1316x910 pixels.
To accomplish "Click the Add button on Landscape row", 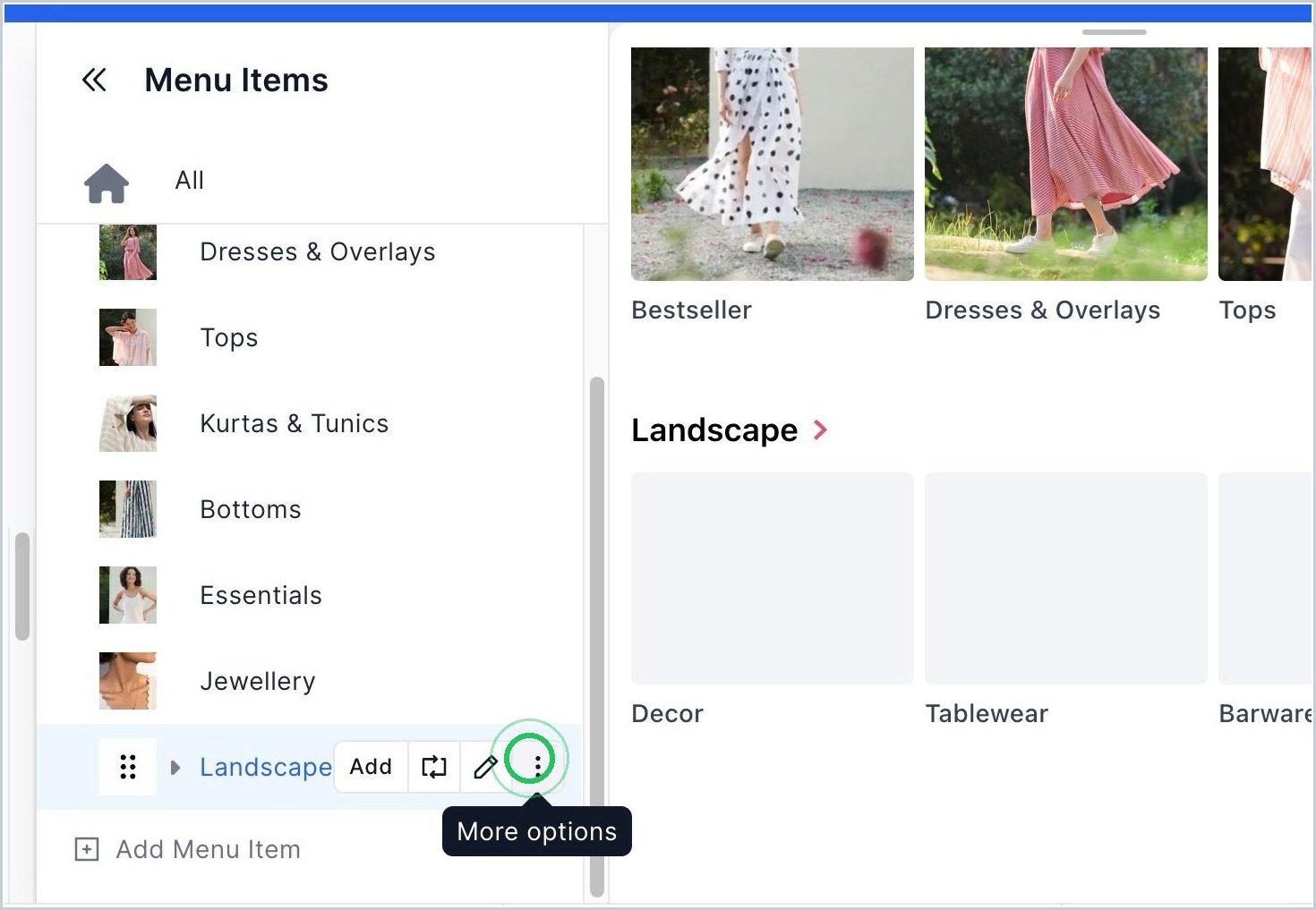I will (371, 767).
